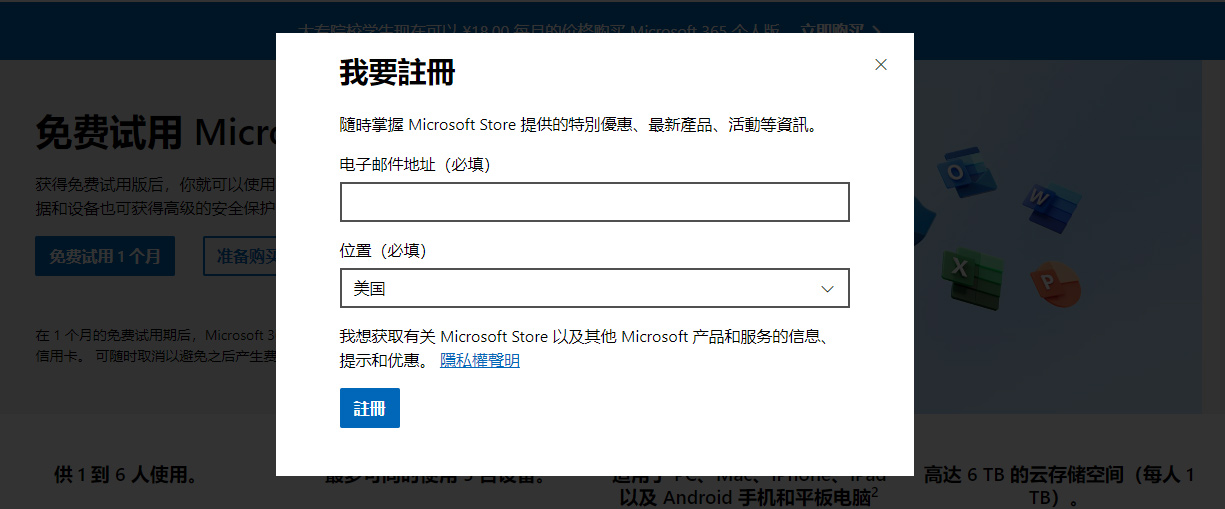
Task: Focus the 电子邮件地址 input field
Action: point(594,202)
